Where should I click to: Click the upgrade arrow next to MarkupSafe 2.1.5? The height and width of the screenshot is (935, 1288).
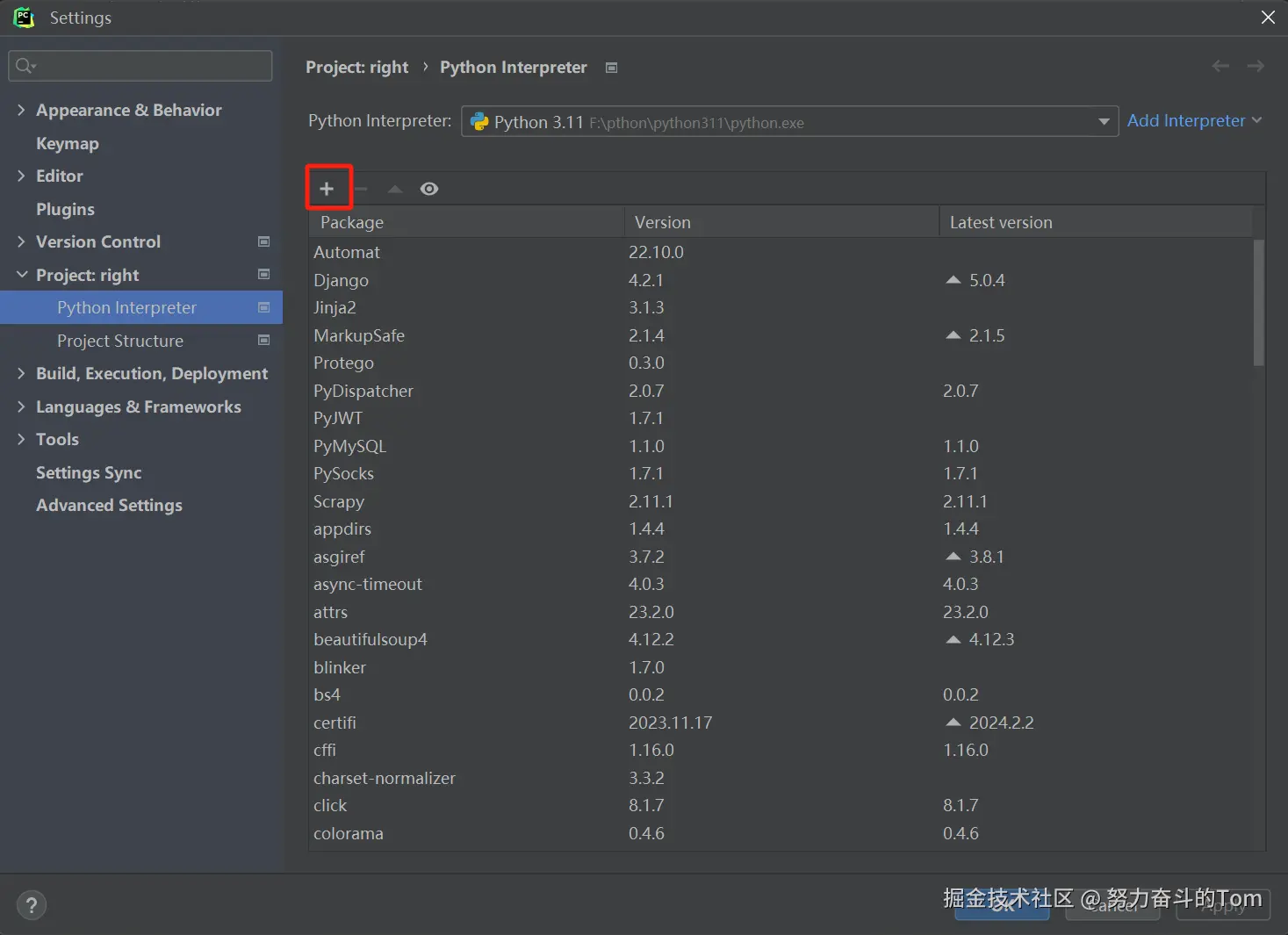click(x=953, y=335)
